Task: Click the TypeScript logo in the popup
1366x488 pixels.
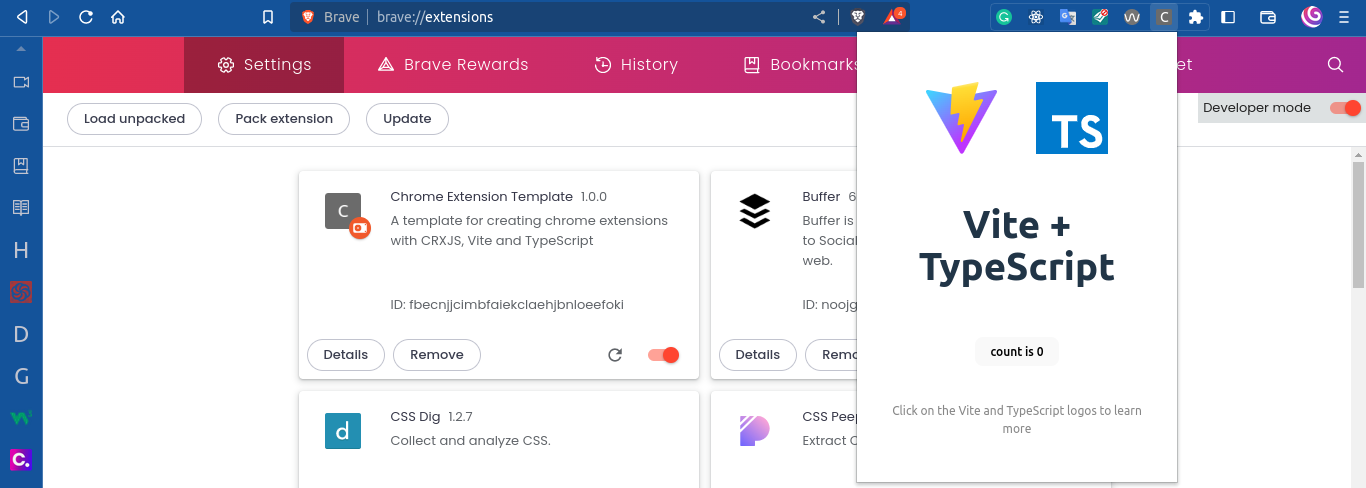Action: coord(1072,118)
